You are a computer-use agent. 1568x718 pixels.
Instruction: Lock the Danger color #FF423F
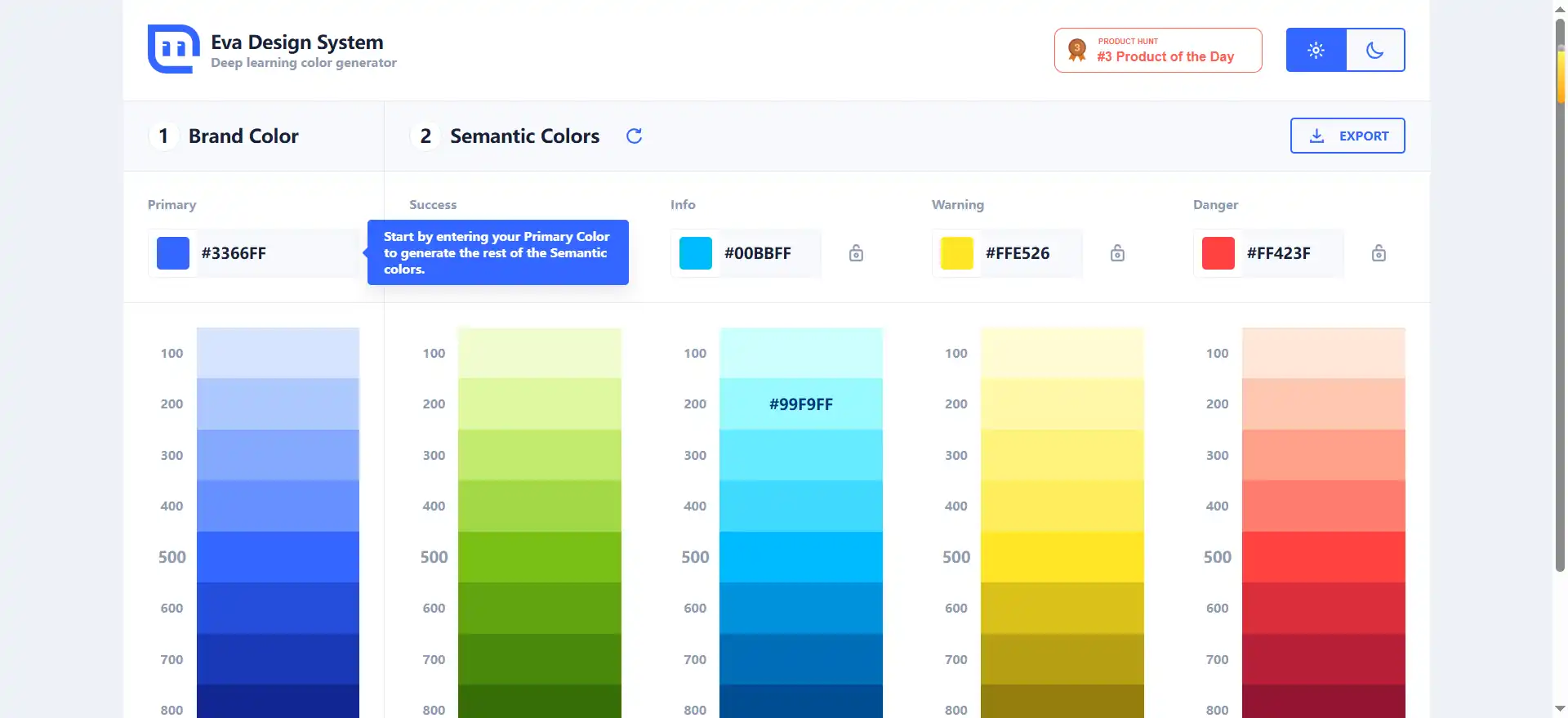[x=1379, y=253]
